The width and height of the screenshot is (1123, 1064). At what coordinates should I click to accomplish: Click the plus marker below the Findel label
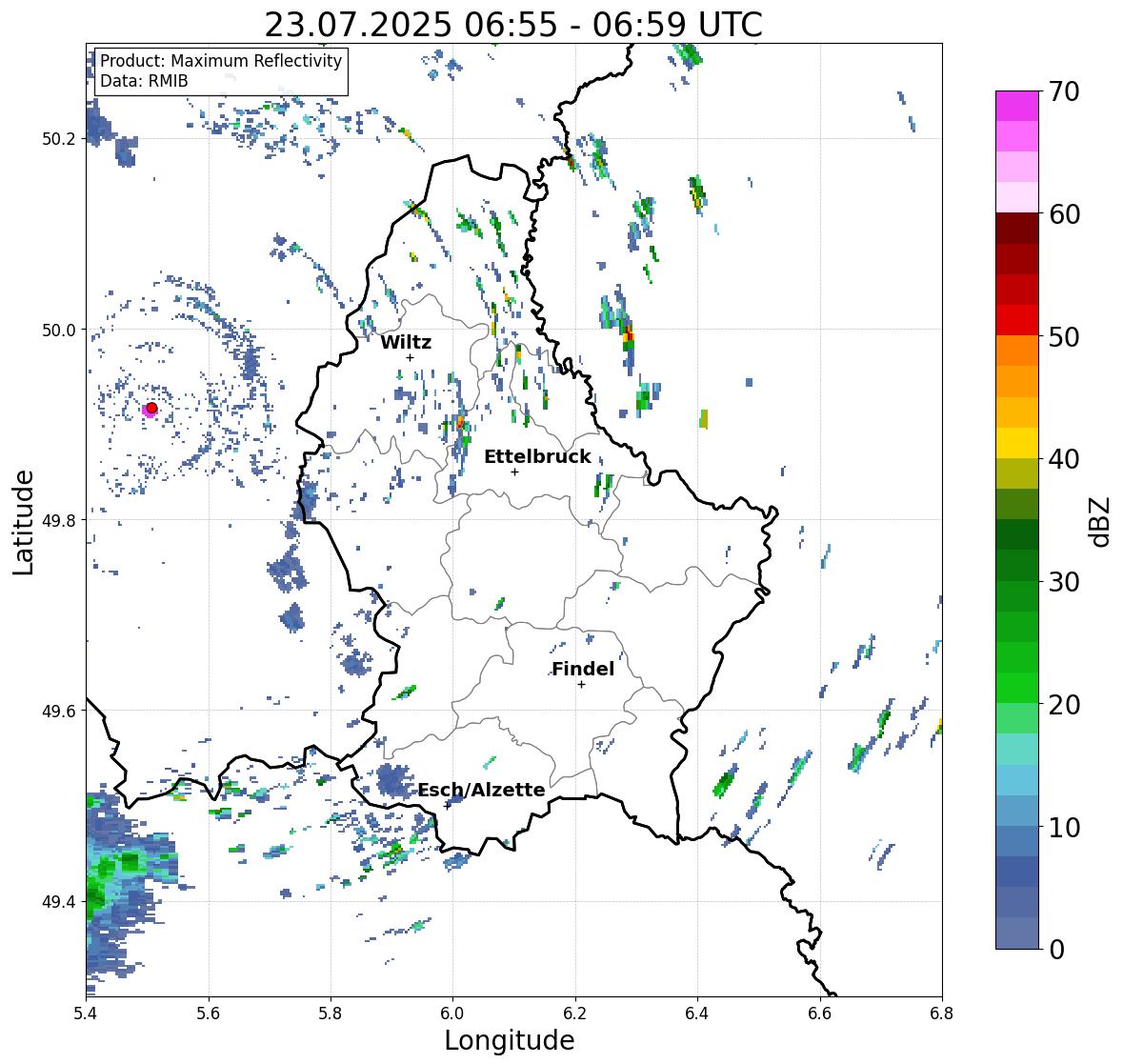click(x=582, y=685)
